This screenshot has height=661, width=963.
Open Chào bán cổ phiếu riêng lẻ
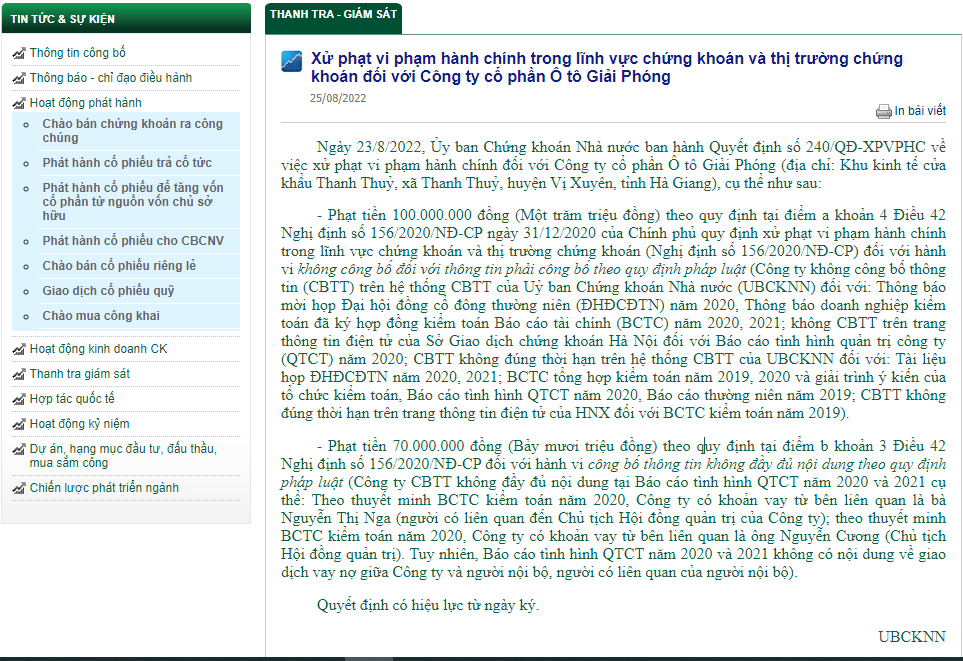click(x=119, y=266)
